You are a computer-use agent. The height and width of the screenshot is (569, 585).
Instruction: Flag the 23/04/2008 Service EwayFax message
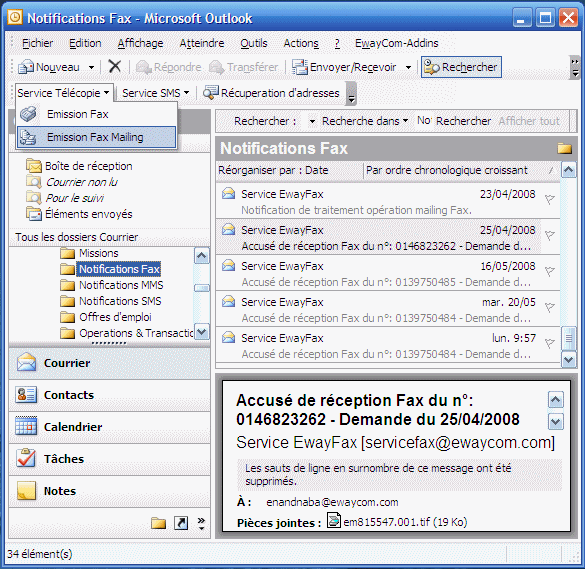point(549,199)
